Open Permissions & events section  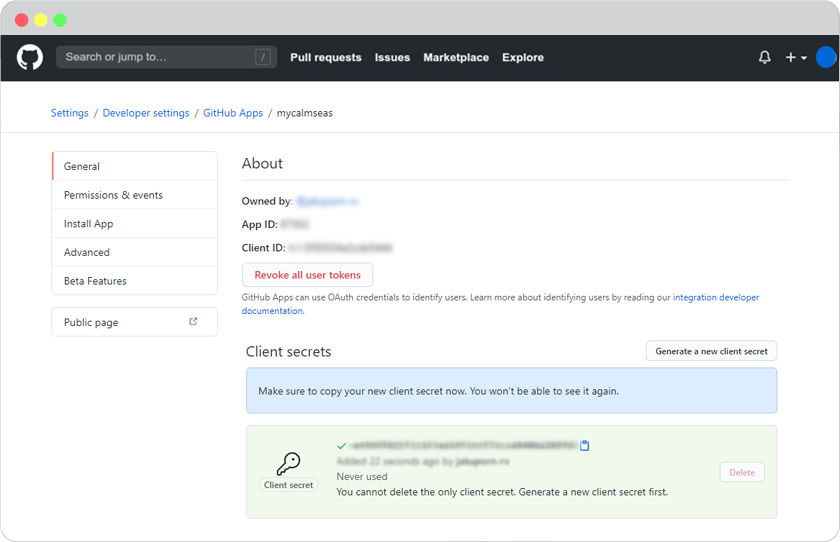click(134, 195)
